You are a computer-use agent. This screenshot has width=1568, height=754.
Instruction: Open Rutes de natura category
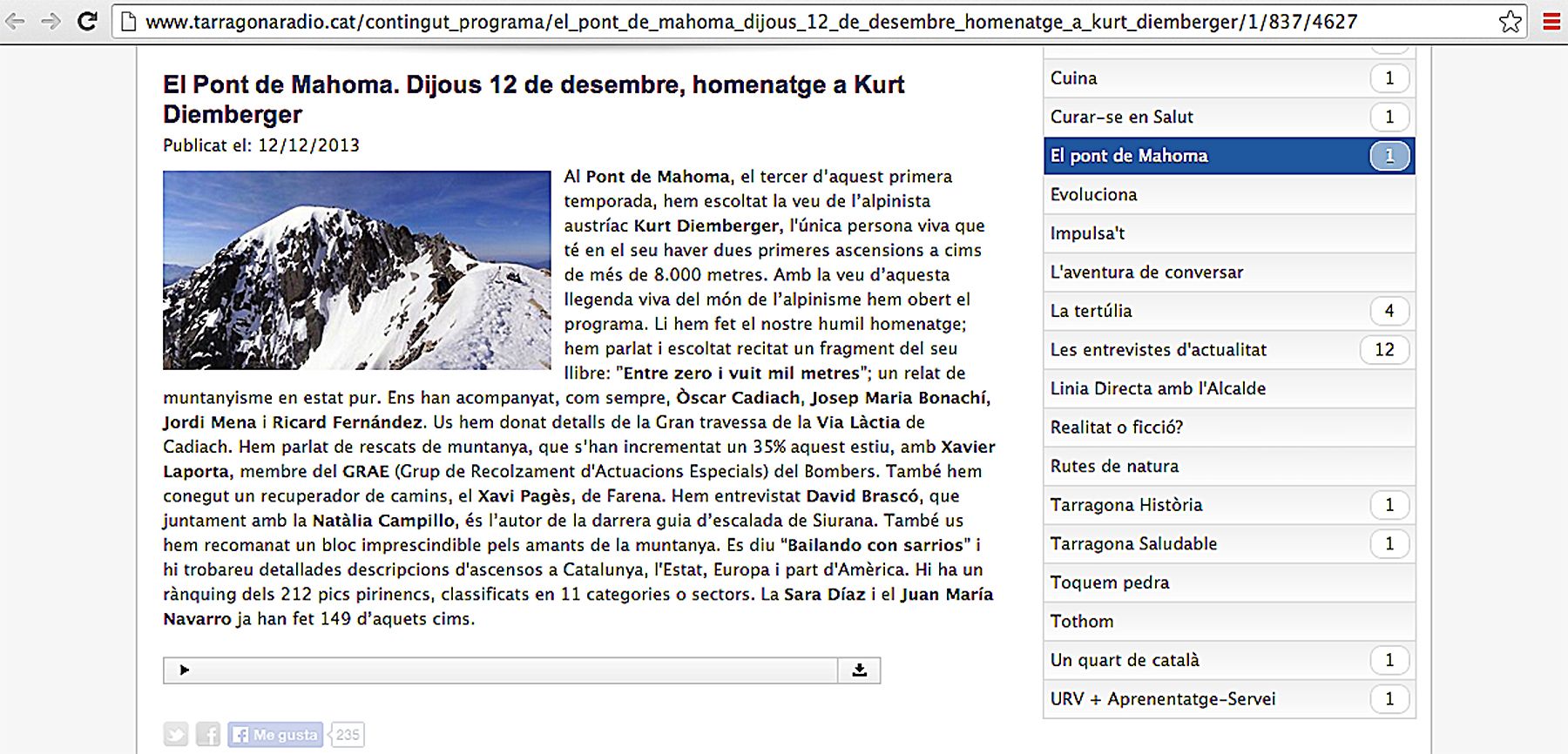click(1229, 466)
